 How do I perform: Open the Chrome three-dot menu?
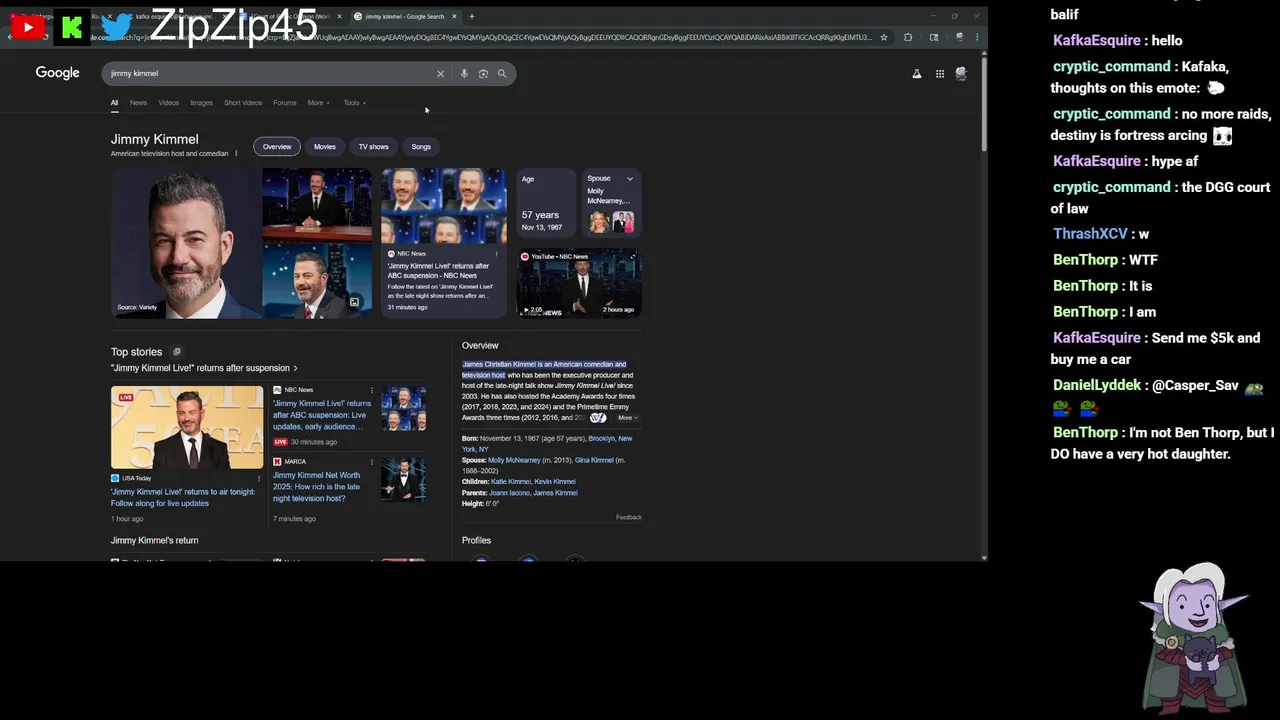click(x=977, y=37)
